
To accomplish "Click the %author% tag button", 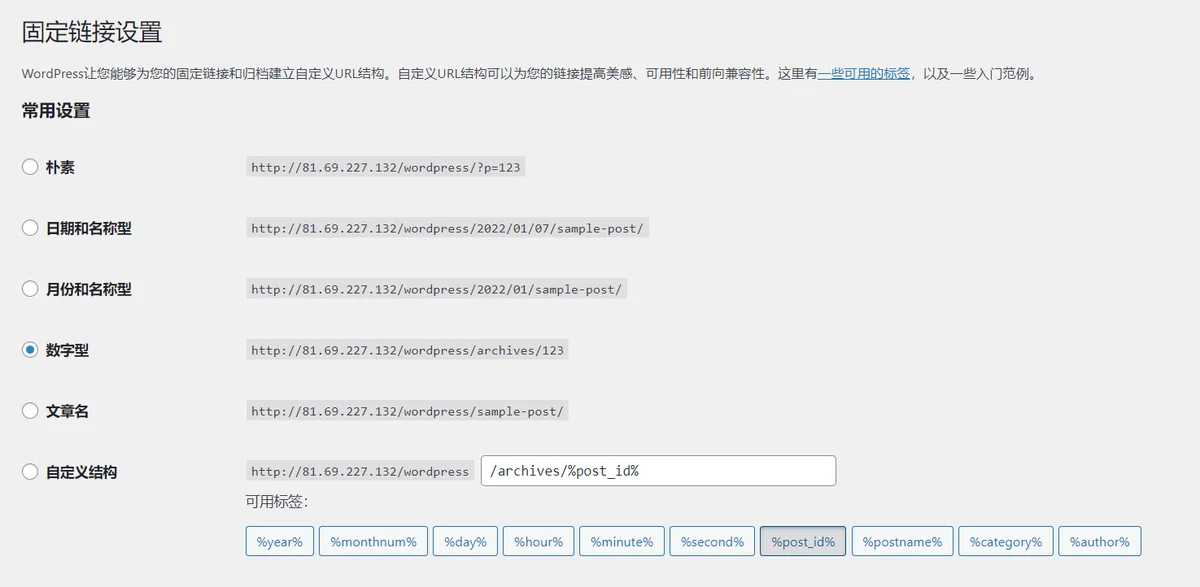I will point(1100,542).
